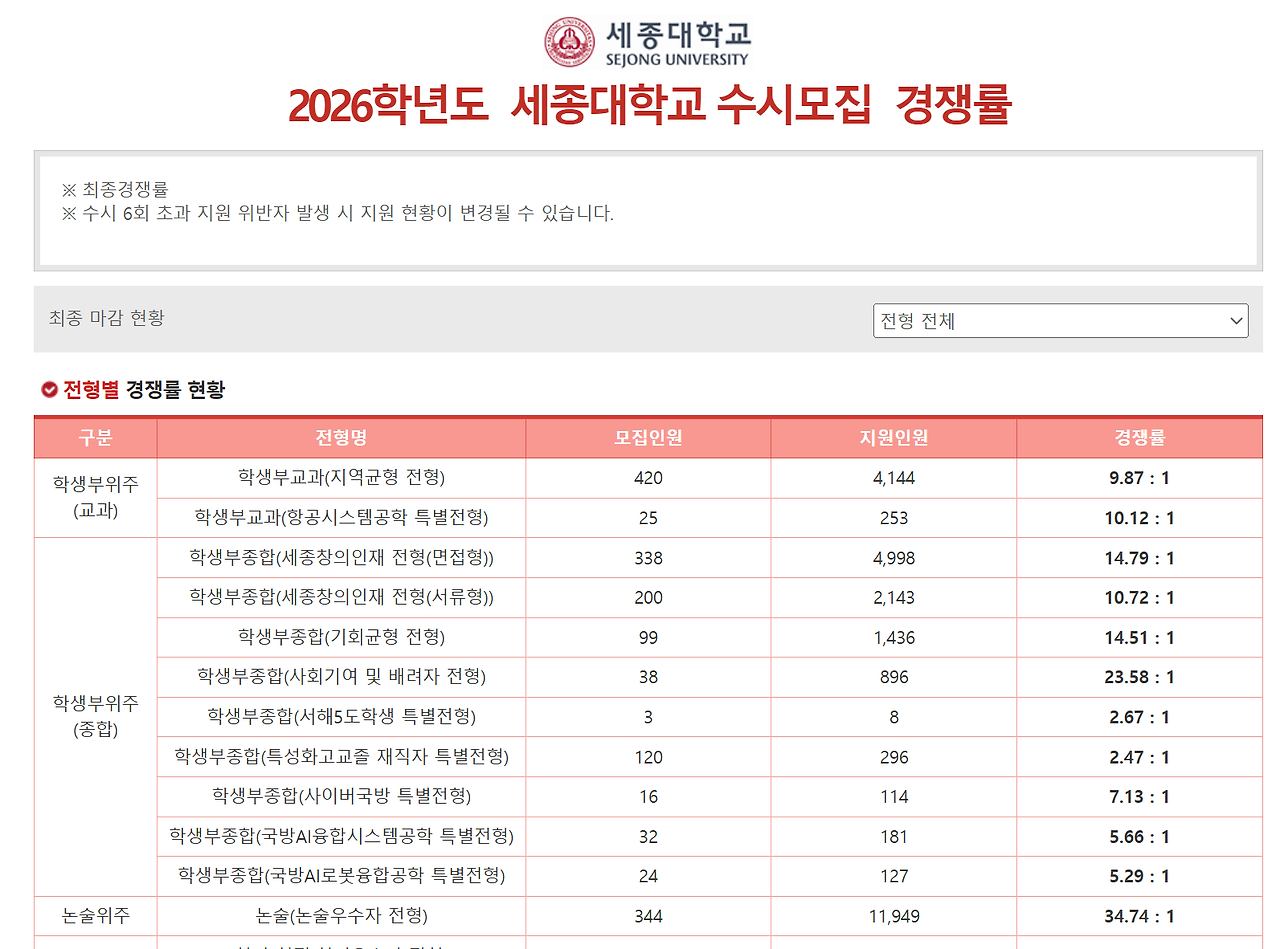This screenshot has width=1280, height=949.
Task: Click 논술(논술우수자 전형) row name
Action: [341, 916]
